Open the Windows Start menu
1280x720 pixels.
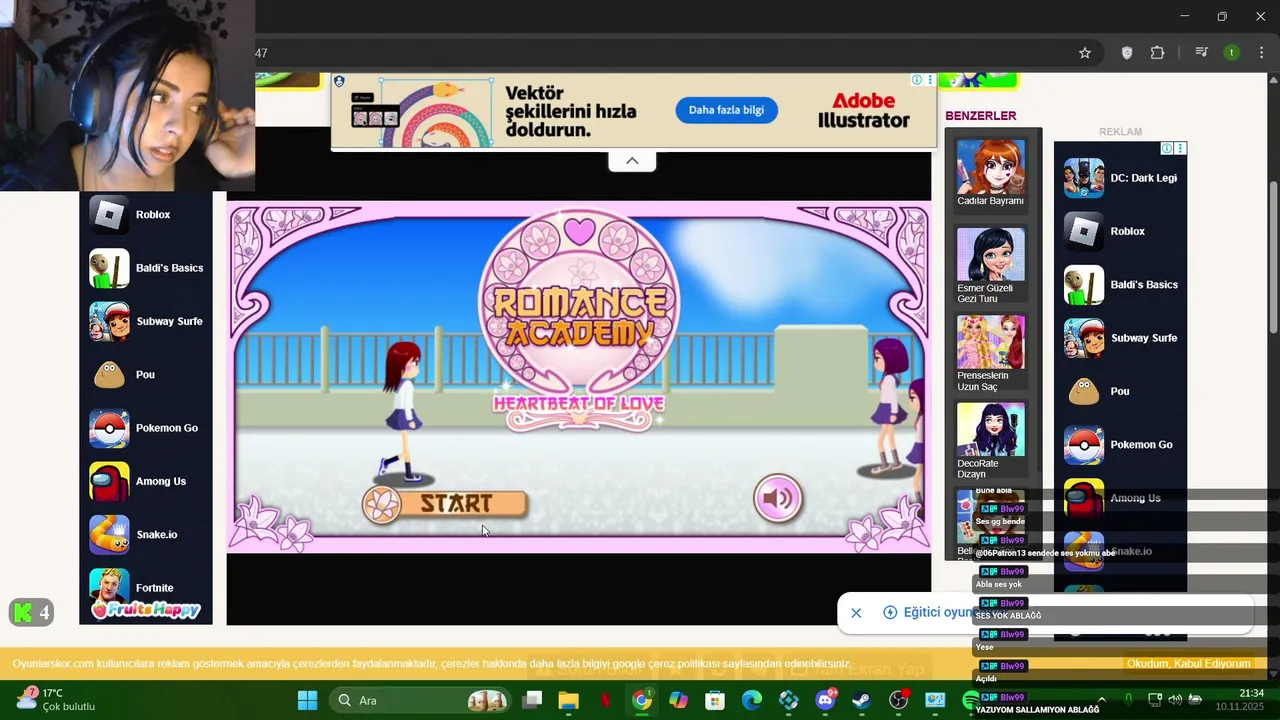click(307, 700)
